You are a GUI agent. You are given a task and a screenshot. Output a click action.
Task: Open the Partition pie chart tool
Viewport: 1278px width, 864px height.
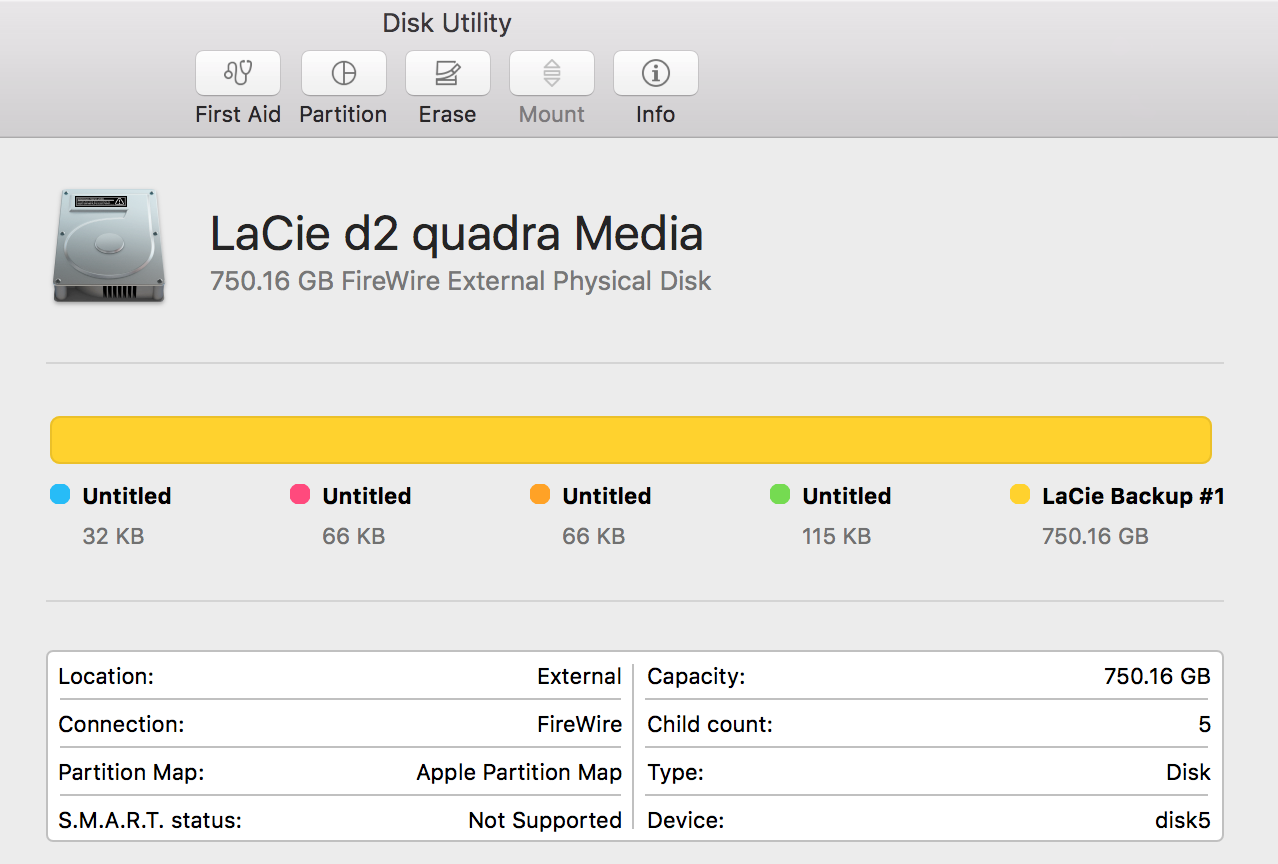(x=343, y=73)
